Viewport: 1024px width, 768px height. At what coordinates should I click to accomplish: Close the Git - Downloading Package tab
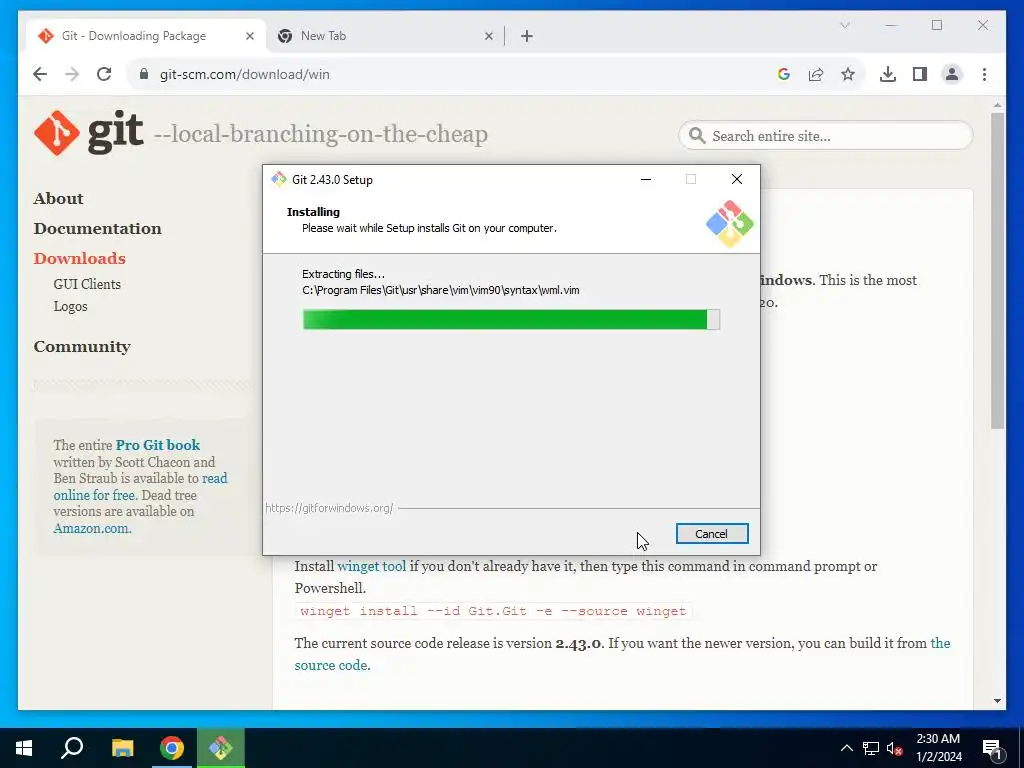click(x=249, y=36)
